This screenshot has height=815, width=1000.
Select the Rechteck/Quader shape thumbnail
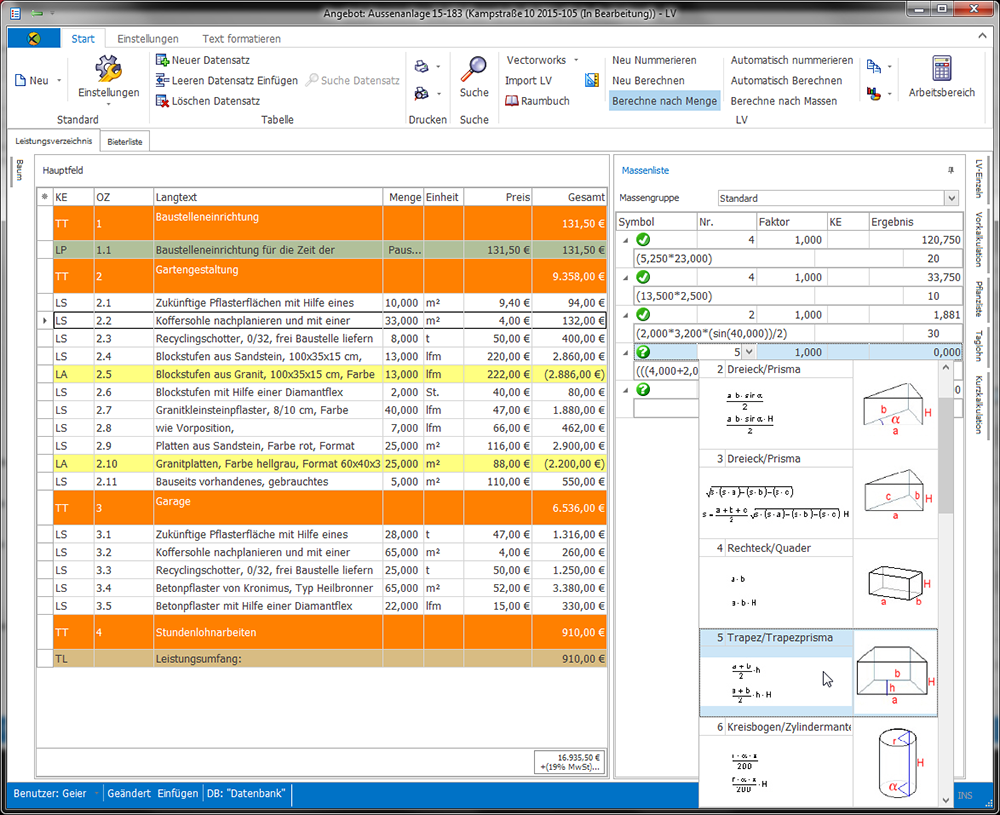click(895, 583)
